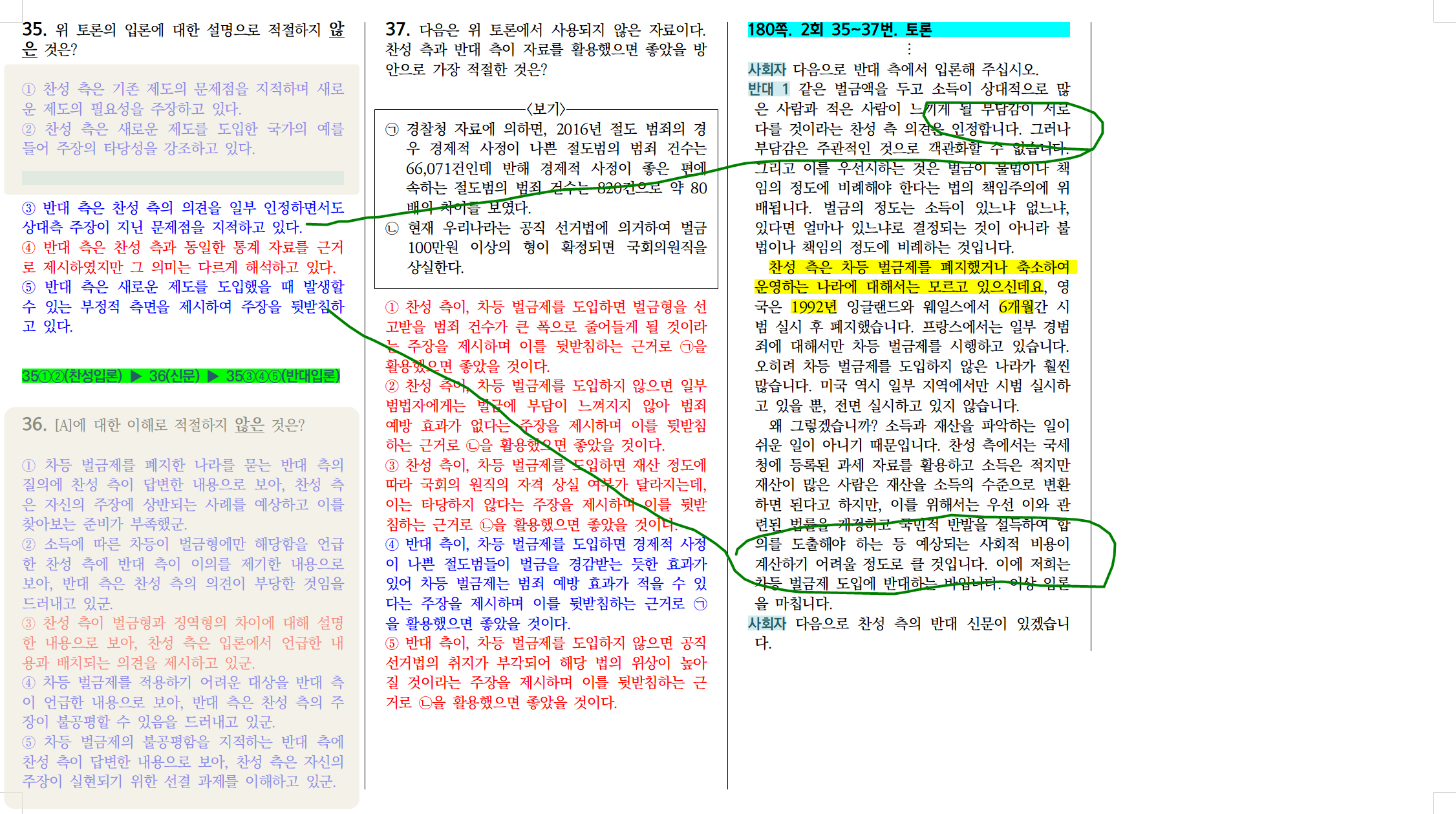The height and width of the screenshot is (814, 1456).
Task: Click the yellow highlighted '1992년'
Action: [813, 306]
